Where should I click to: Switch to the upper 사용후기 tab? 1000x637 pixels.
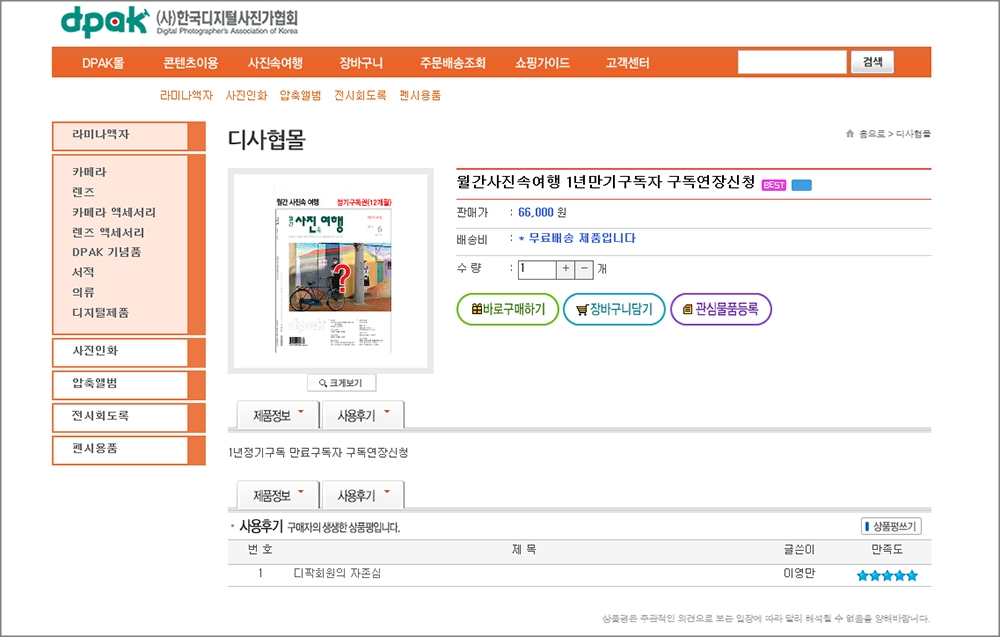tap(363, 415)
